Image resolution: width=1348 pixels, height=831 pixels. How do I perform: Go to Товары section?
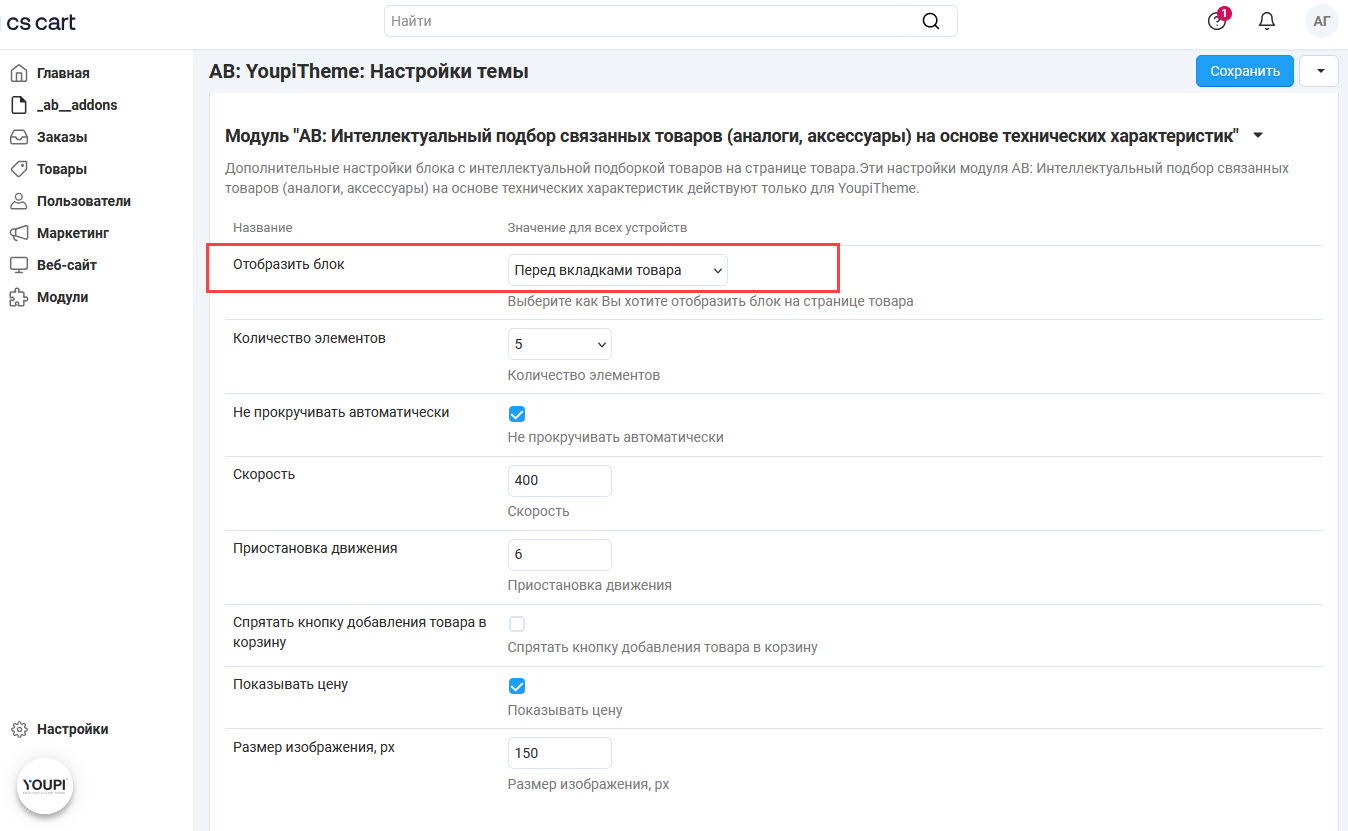pos(62,169)
